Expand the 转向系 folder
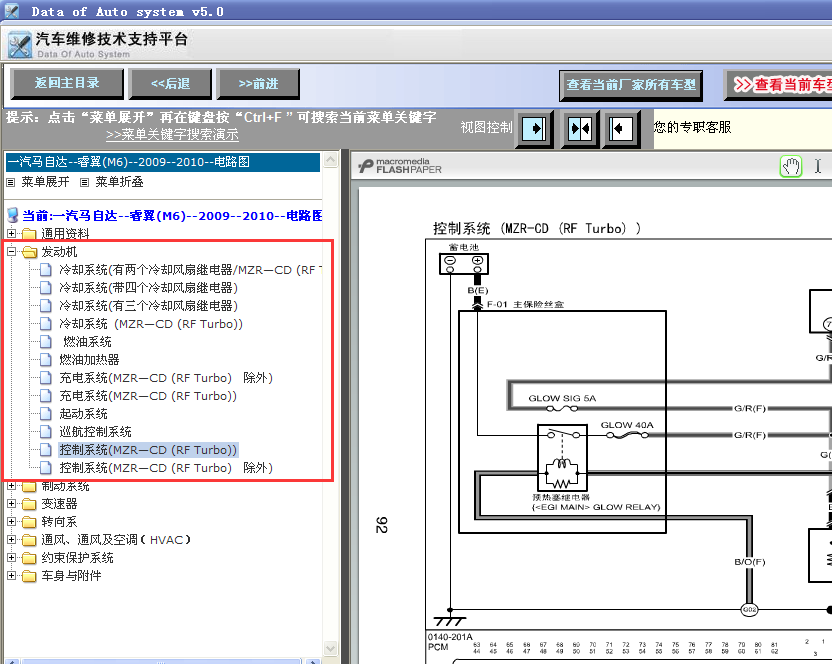The image size is (832, 664). [x=12, y=521]
